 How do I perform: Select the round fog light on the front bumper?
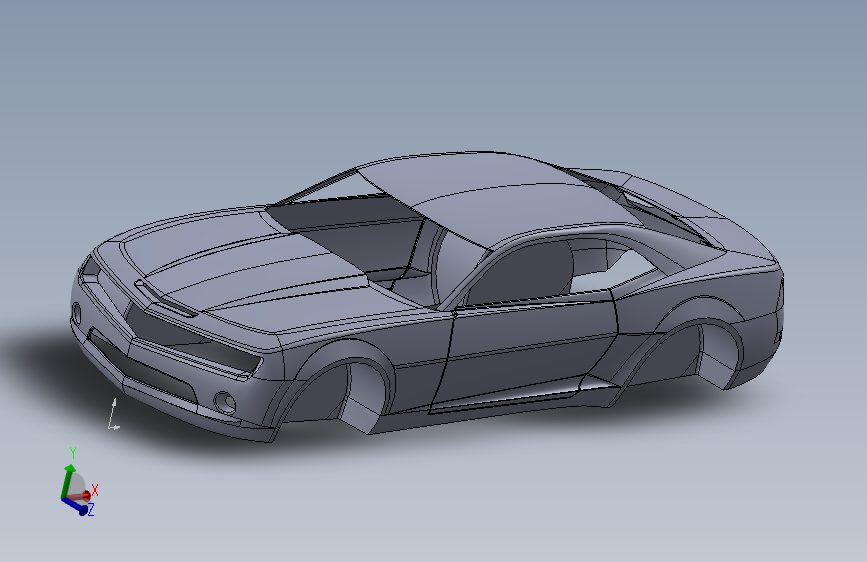(x=224, y=402)
